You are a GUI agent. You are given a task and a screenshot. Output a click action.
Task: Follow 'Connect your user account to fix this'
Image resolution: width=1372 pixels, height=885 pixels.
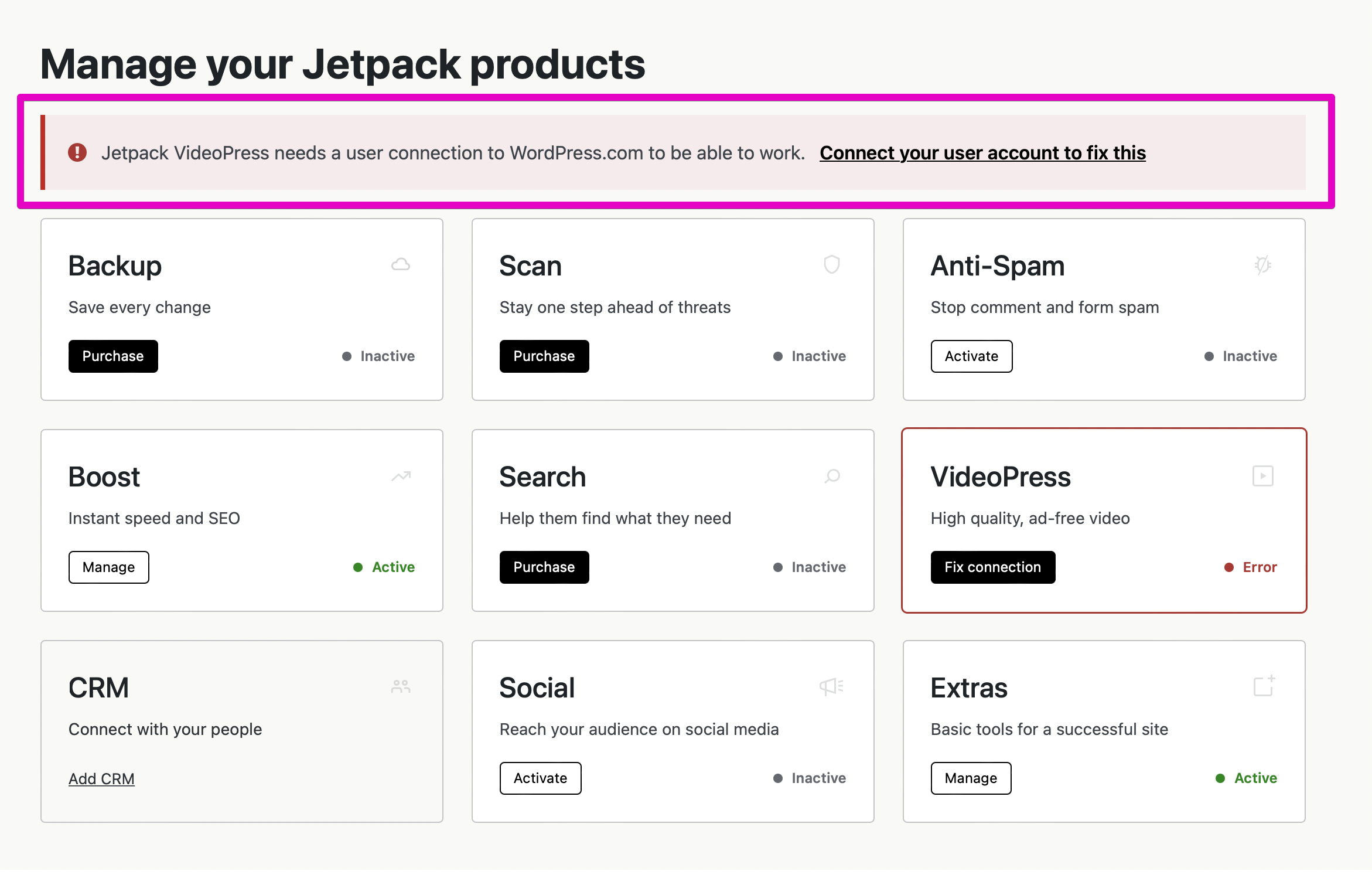(x=982, y=152)
